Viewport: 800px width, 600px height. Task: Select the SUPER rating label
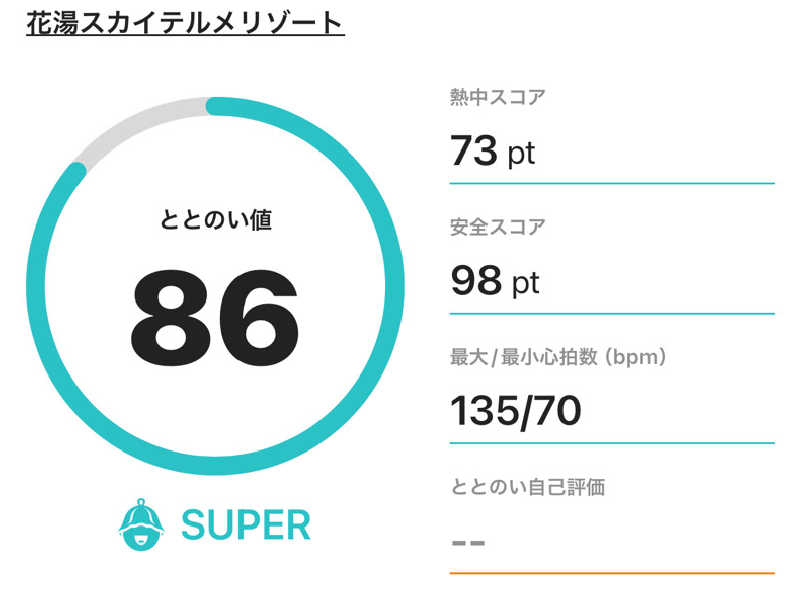246,525
